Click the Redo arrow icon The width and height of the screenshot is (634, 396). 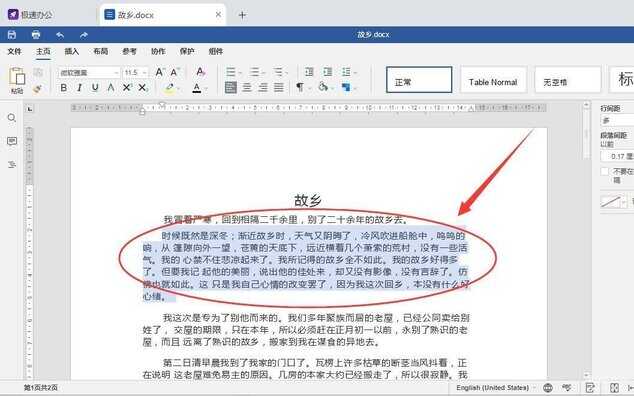point(84,35)
